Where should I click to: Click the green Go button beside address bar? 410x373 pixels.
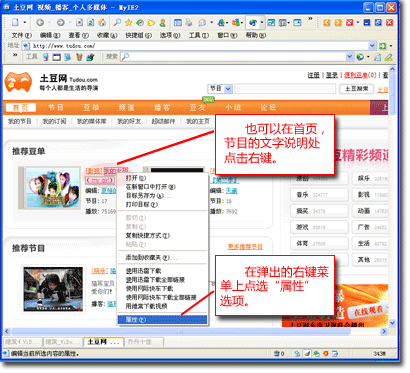[383, 46]
